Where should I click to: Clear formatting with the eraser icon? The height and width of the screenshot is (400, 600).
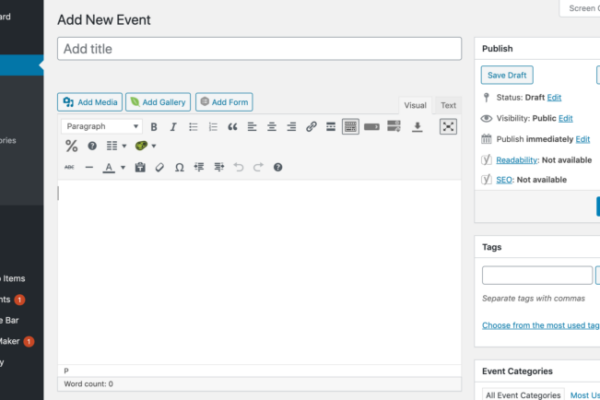point(160,167)
